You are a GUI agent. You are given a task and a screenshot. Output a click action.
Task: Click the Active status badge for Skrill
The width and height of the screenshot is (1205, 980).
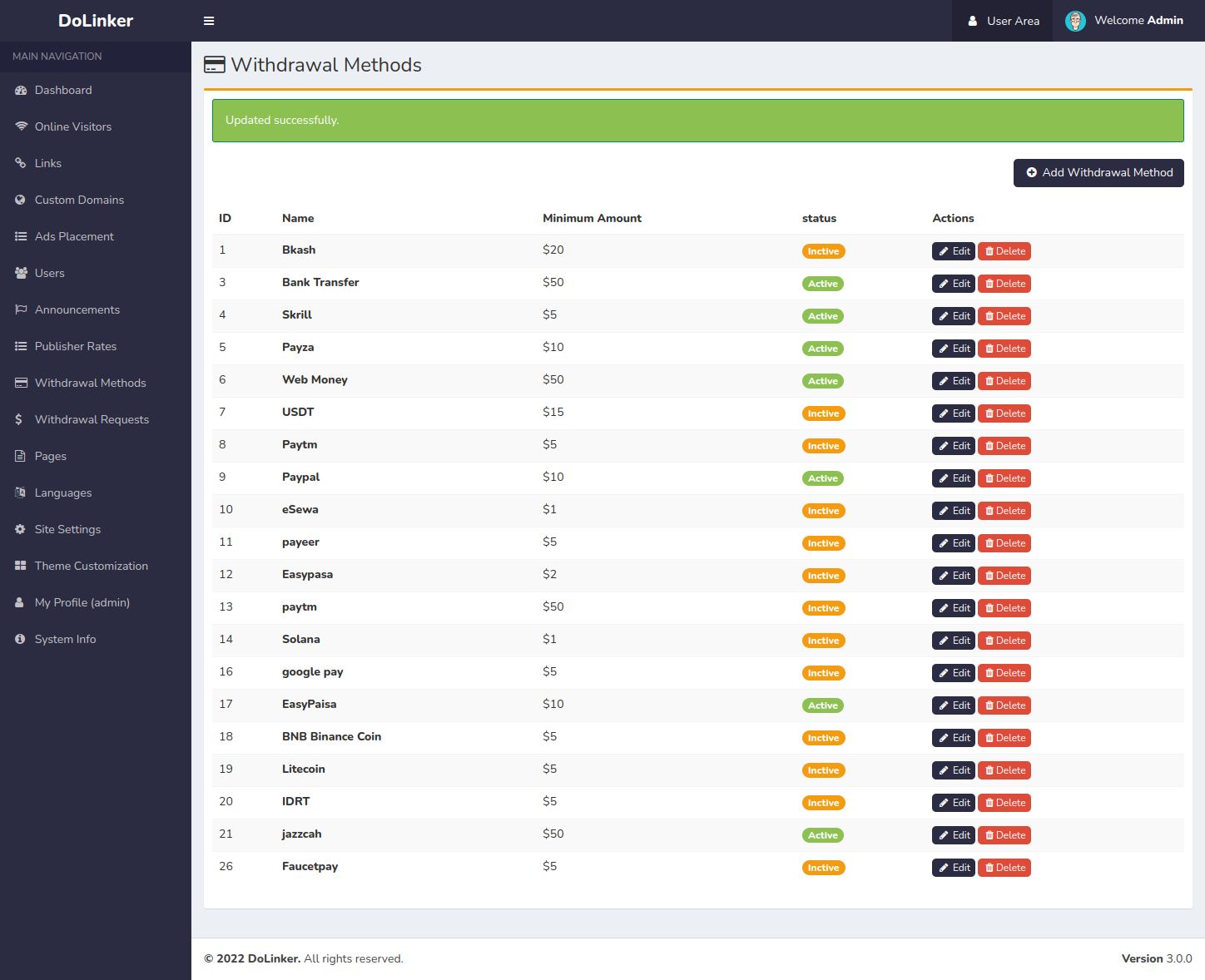[822, 316]
